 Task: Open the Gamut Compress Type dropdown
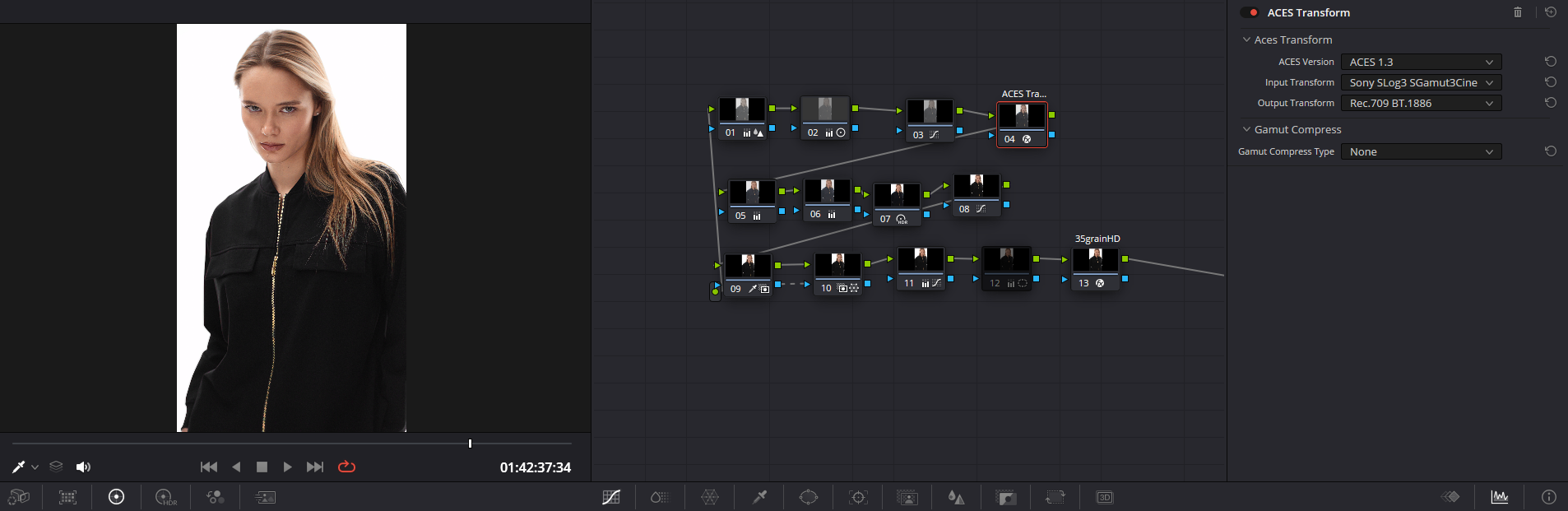[x=1421, y=151]
